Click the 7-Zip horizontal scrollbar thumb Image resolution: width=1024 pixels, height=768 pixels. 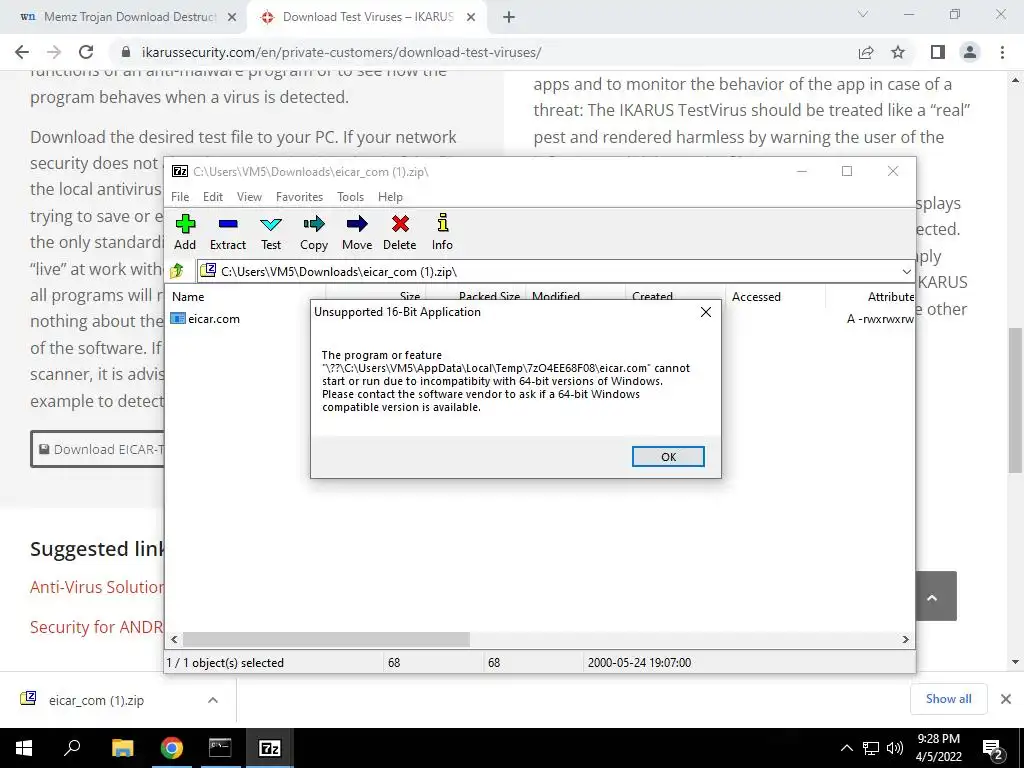326,639
